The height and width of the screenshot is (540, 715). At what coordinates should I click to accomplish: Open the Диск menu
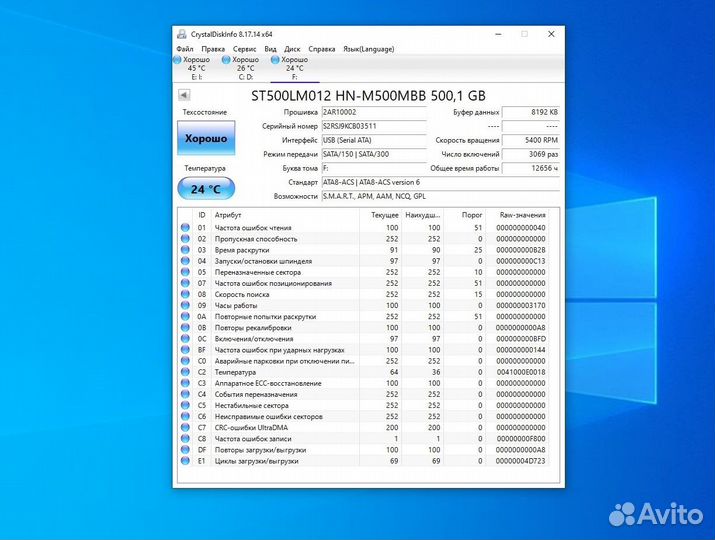(x=292, y=48)
